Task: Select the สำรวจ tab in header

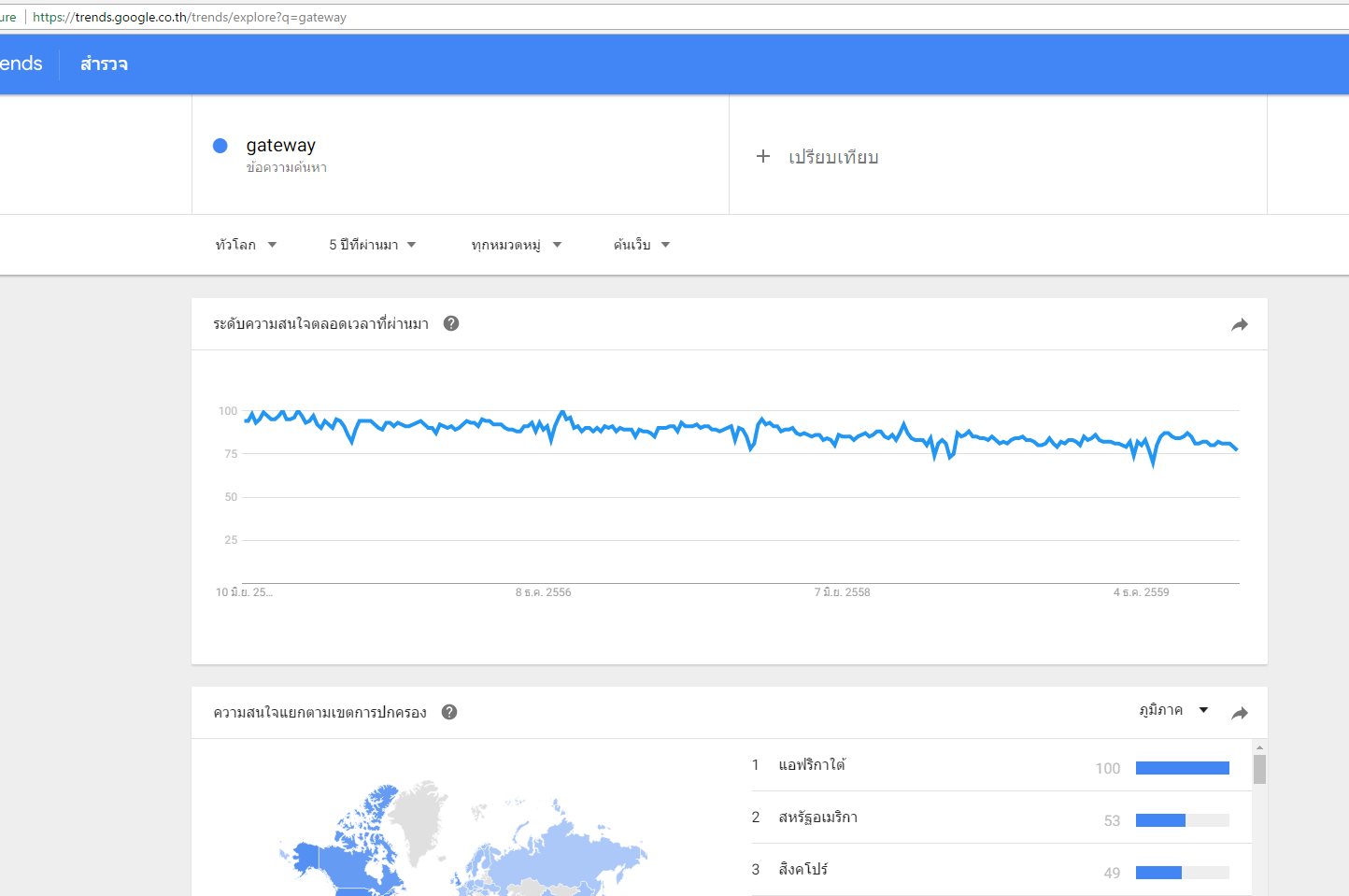Action: [104, 64]
